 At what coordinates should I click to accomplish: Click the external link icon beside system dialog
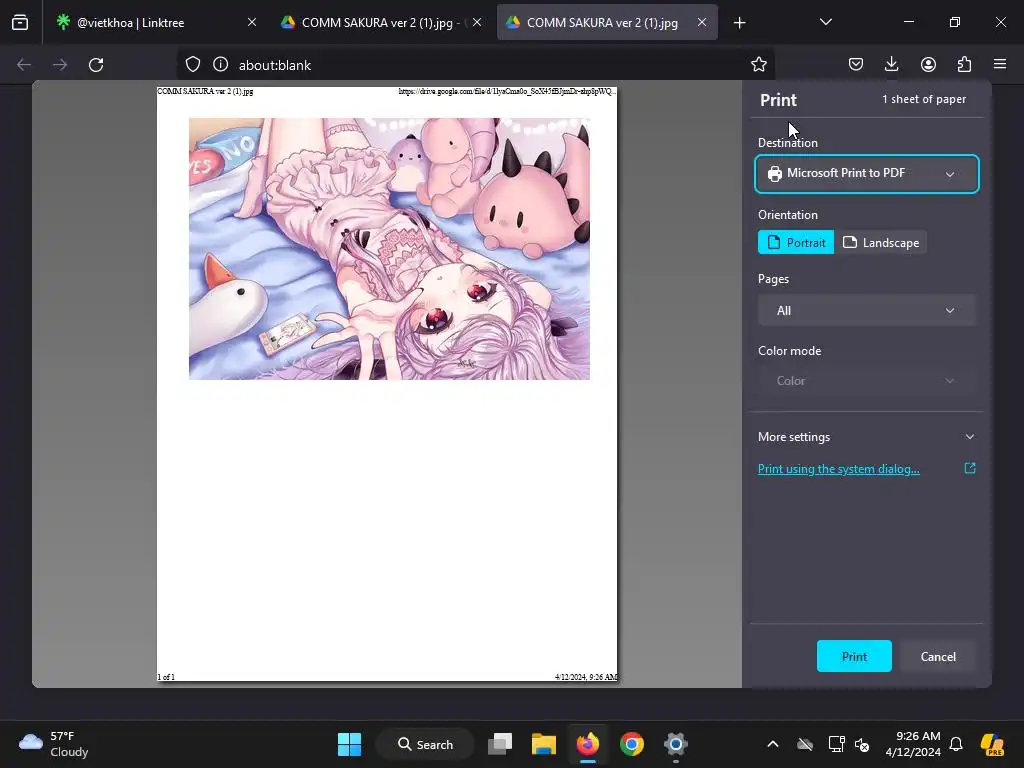pos(970,468)
